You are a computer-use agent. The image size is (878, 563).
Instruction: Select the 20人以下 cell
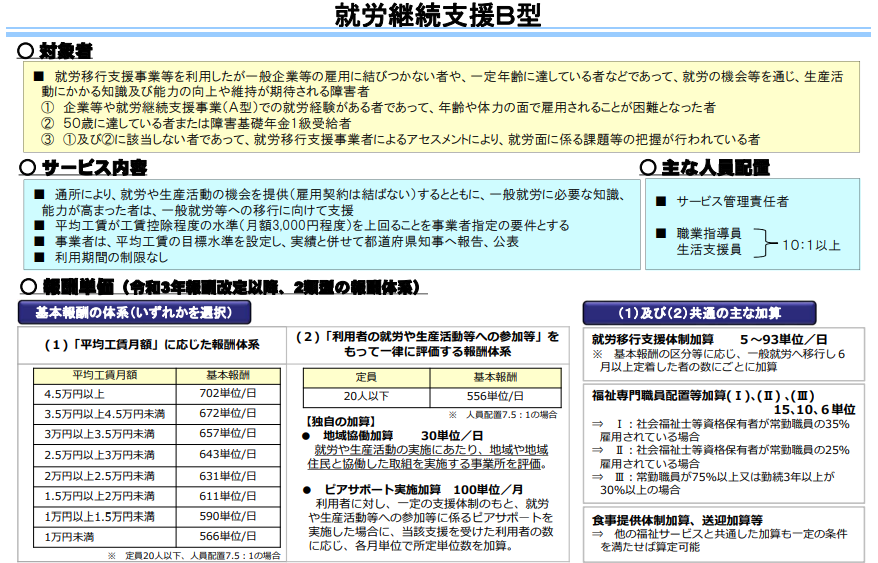click(366, 397)
